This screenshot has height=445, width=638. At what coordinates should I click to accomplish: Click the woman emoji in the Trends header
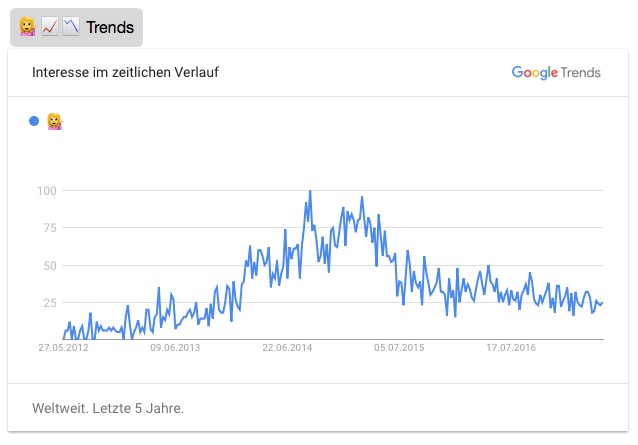[28, 27]
